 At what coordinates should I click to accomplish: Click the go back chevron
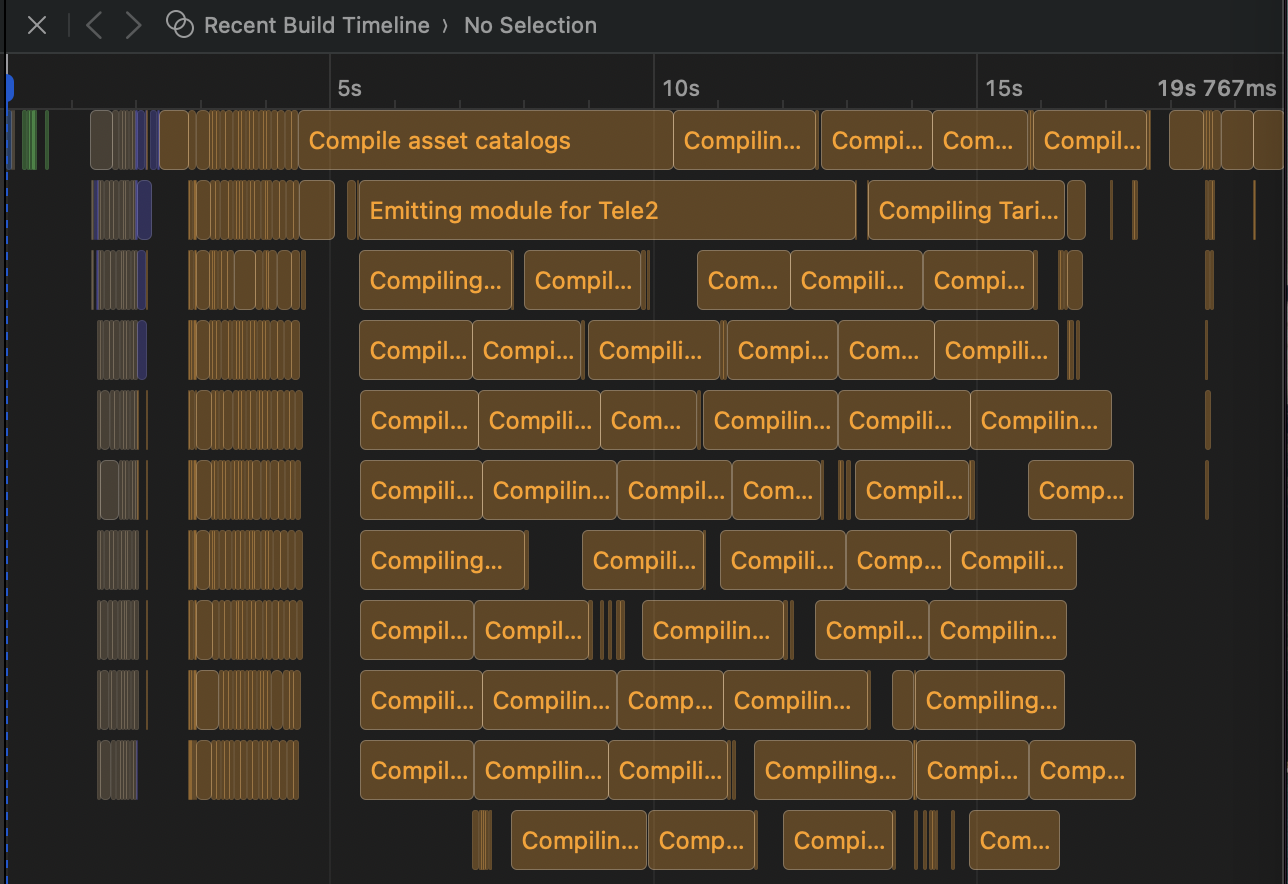click(94, 25)
